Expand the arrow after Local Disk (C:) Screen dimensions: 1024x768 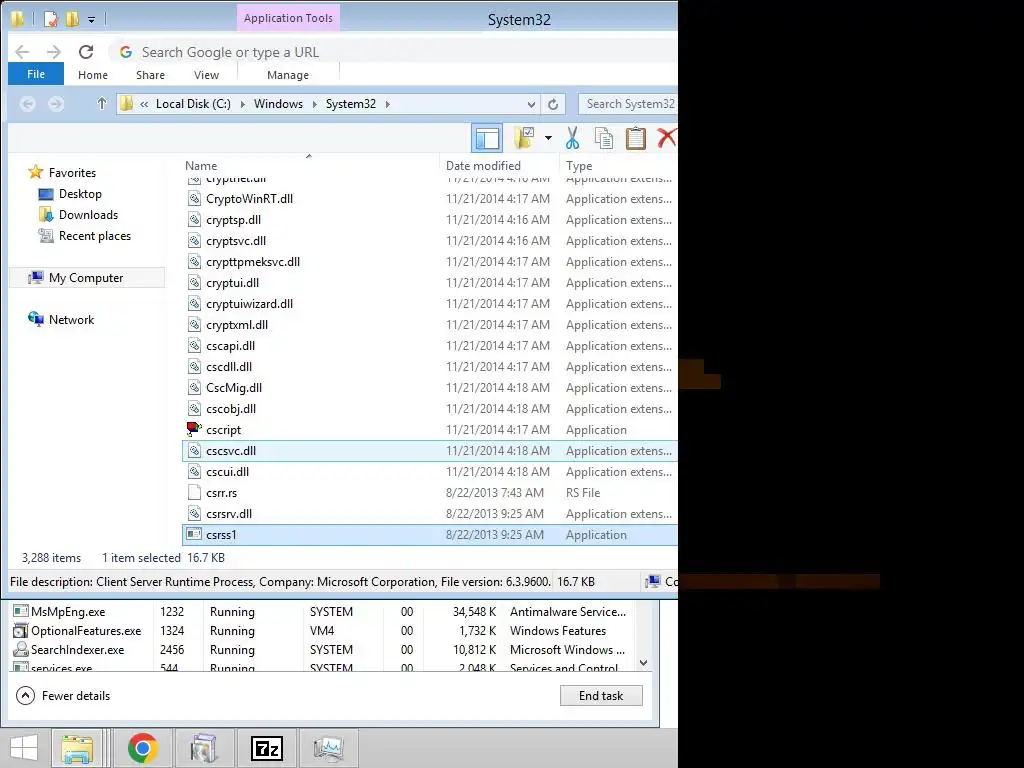242,104
